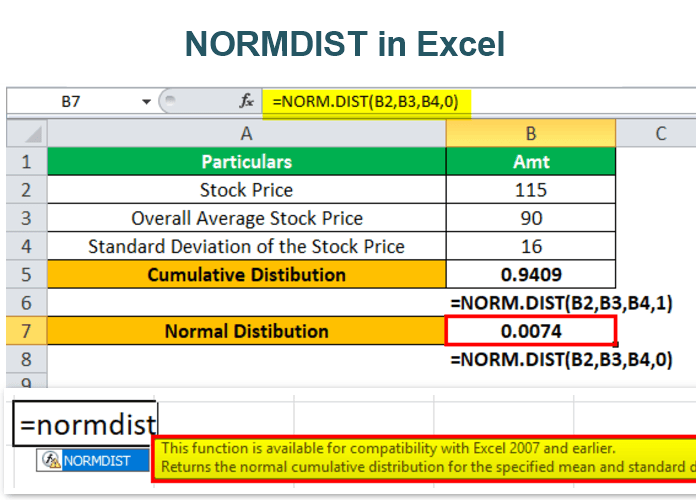The image size is (696, 500).
Task: Click the cell being edited with =normdist
Action: (84, 424)
